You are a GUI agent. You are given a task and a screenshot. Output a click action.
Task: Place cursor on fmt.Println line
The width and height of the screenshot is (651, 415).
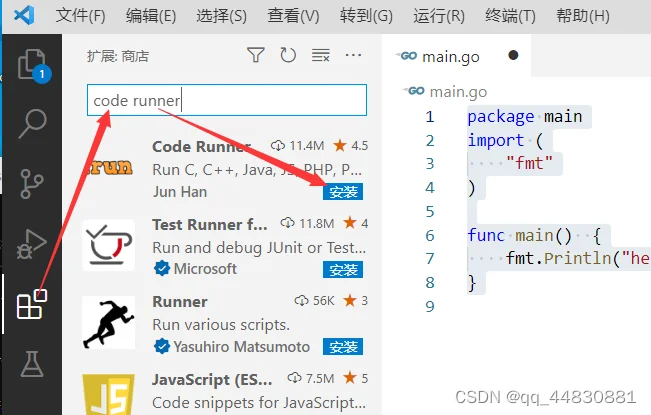pyautogui.click(x=578, y=259)
